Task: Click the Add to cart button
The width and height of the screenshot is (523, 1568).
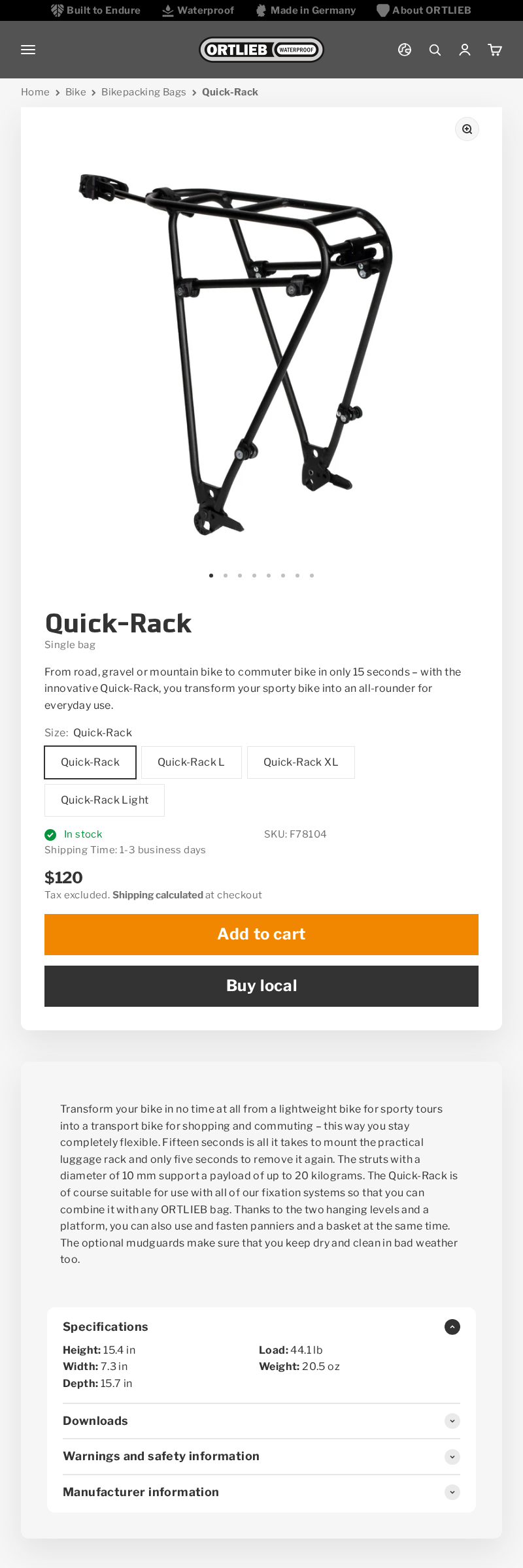Action: (x=261, y=934)
